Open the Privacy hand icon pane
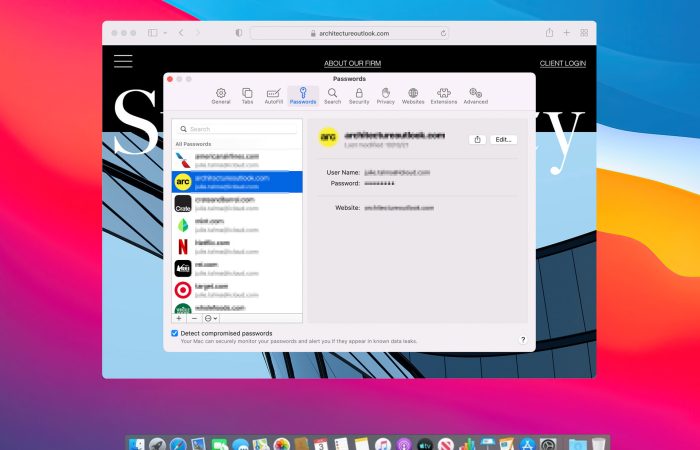The width and height of the screenshot is (700, 450). 386,96
